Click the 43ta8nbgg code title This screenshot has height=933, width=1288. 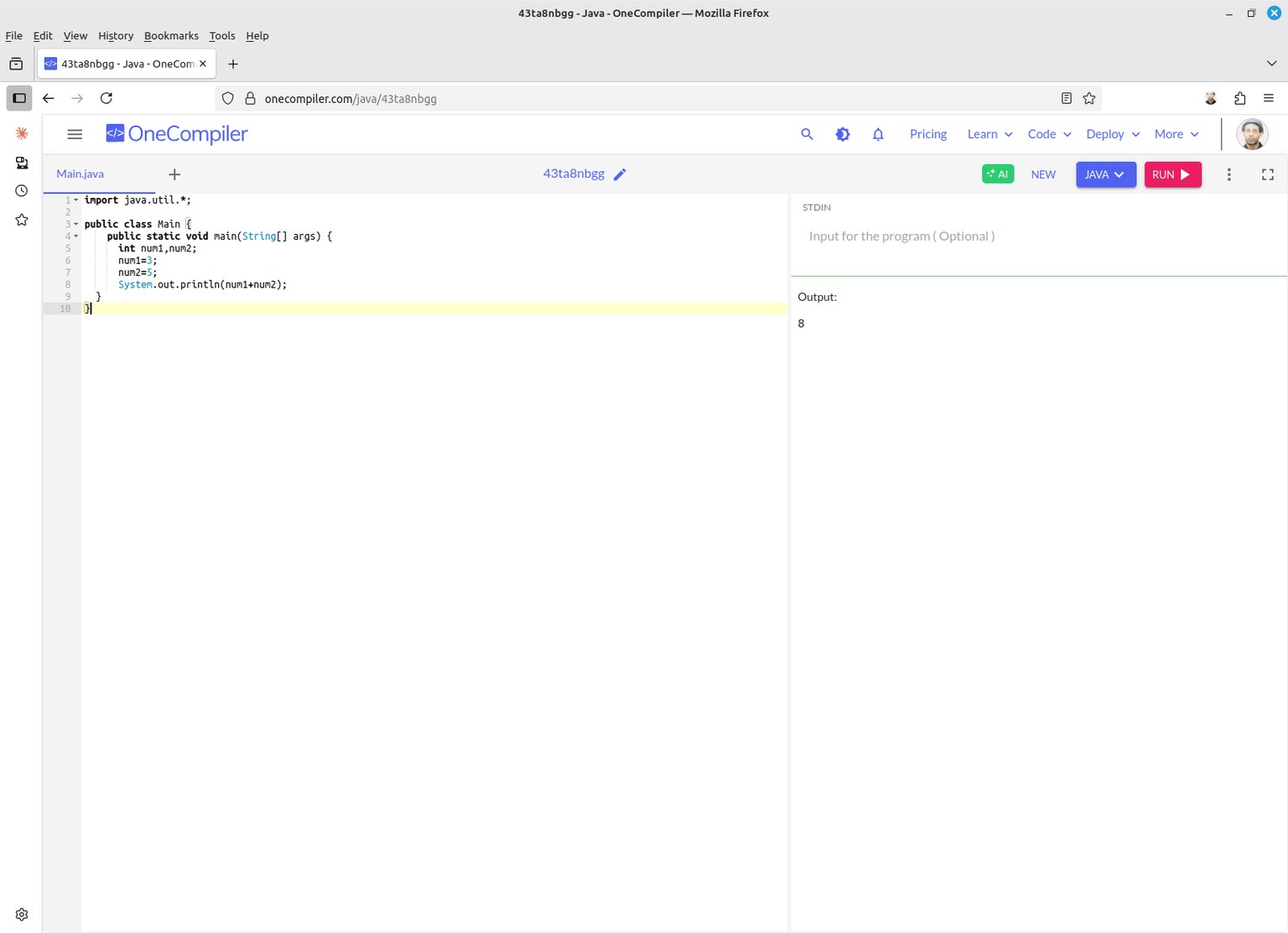click(x=574, y=174)
